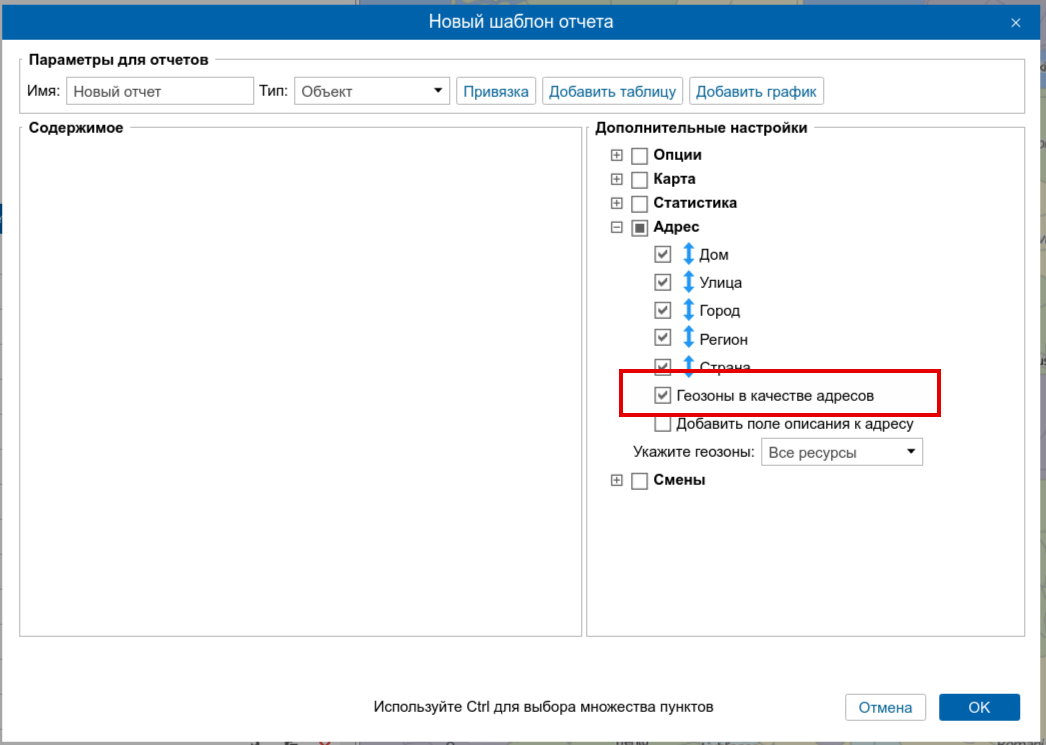Toggle the Дом address checkbox

click(662, 254)
